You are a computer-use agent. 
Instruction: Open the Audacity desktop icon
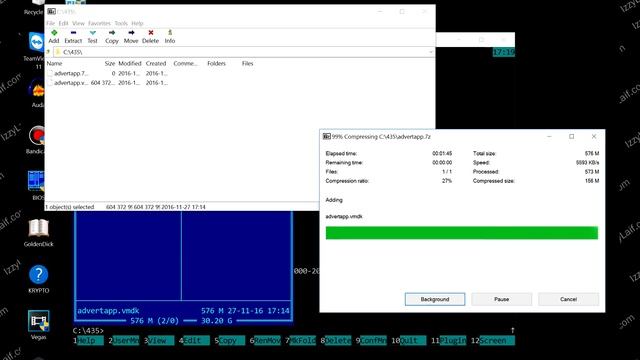(36, 90)
